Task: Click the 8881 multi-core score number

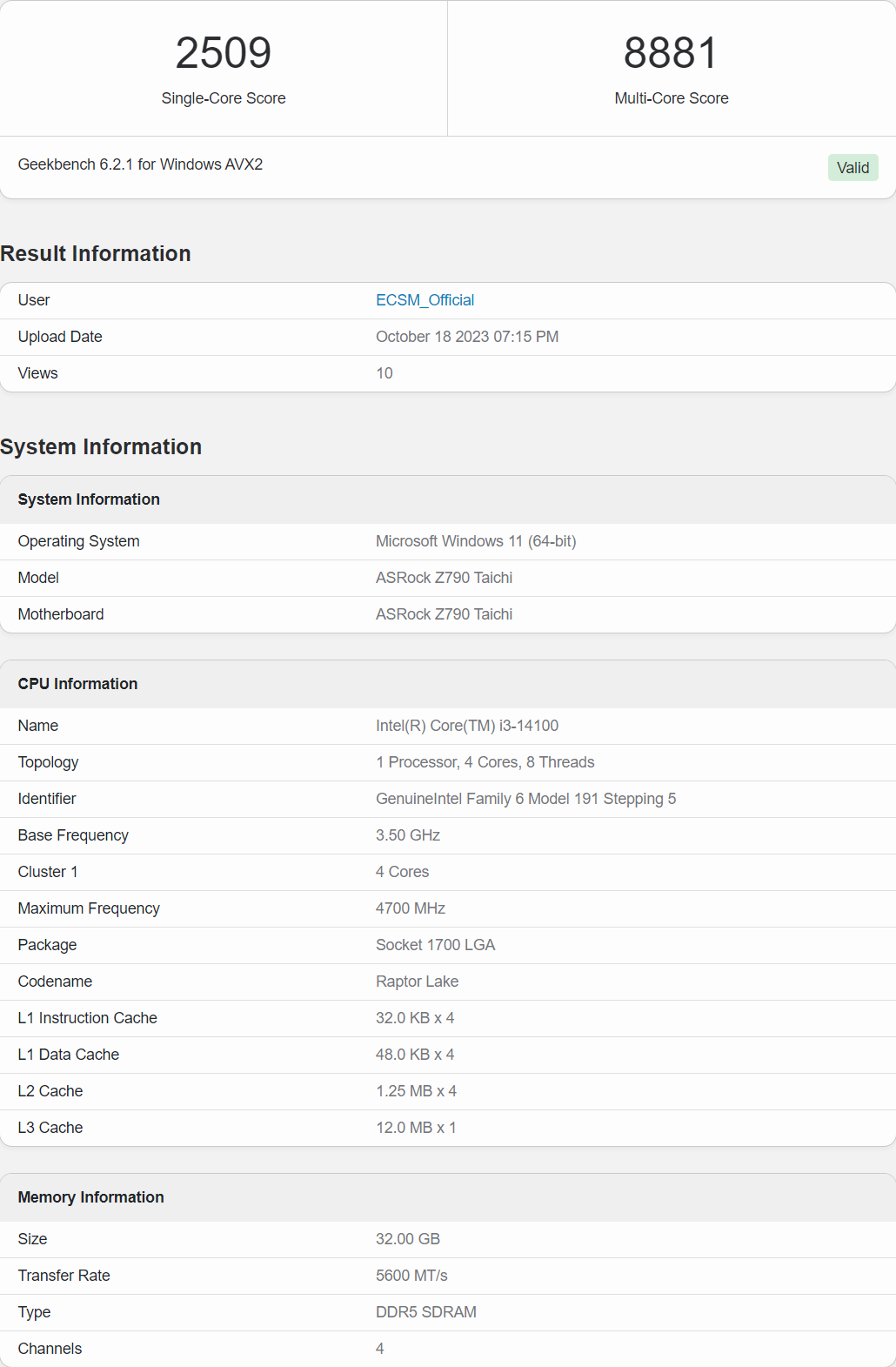Action: point(671,53)
